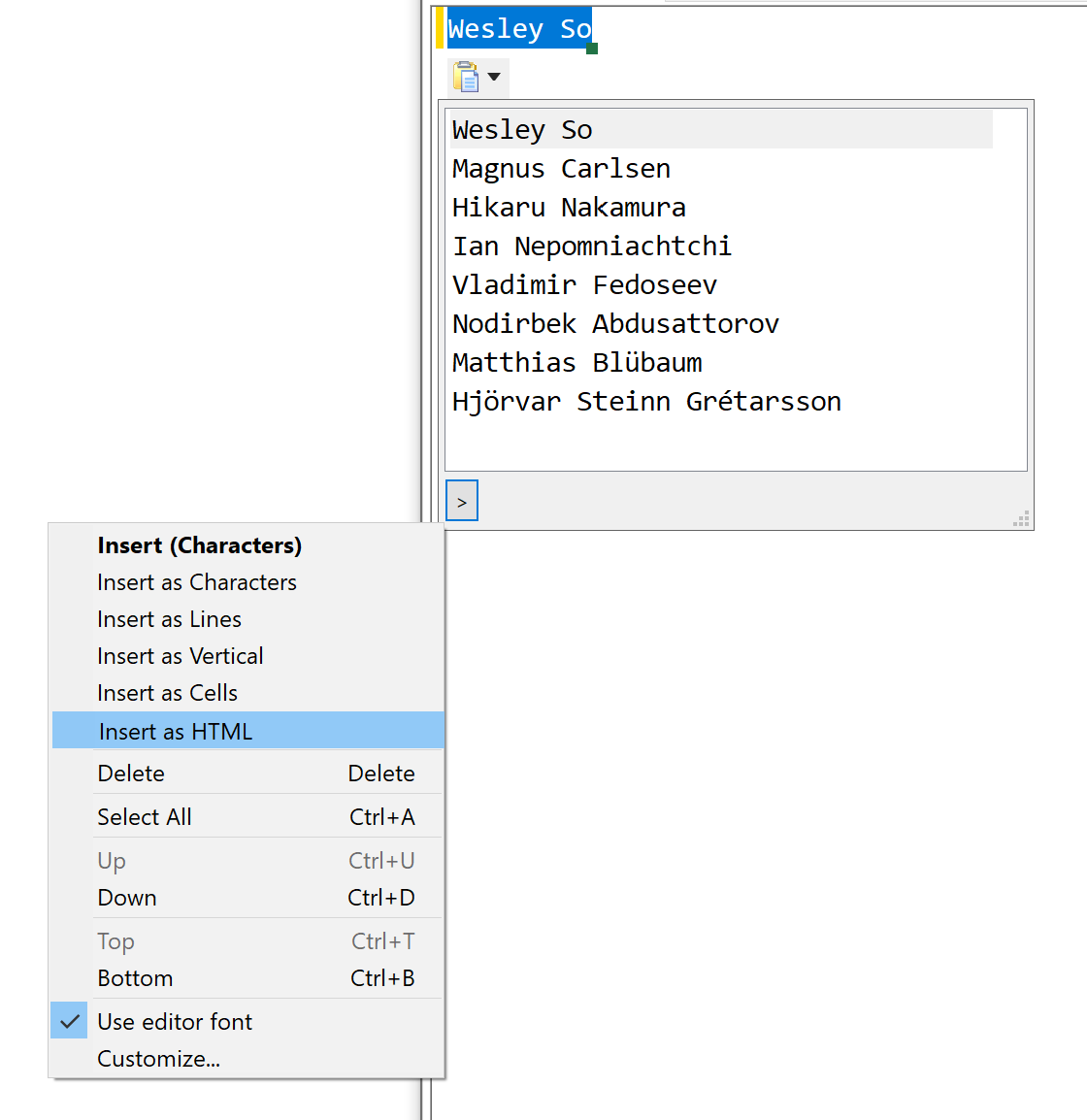Choose Insert as HTML
1087x1120 pixels.
pyautogui.click(x=247, y=731)
